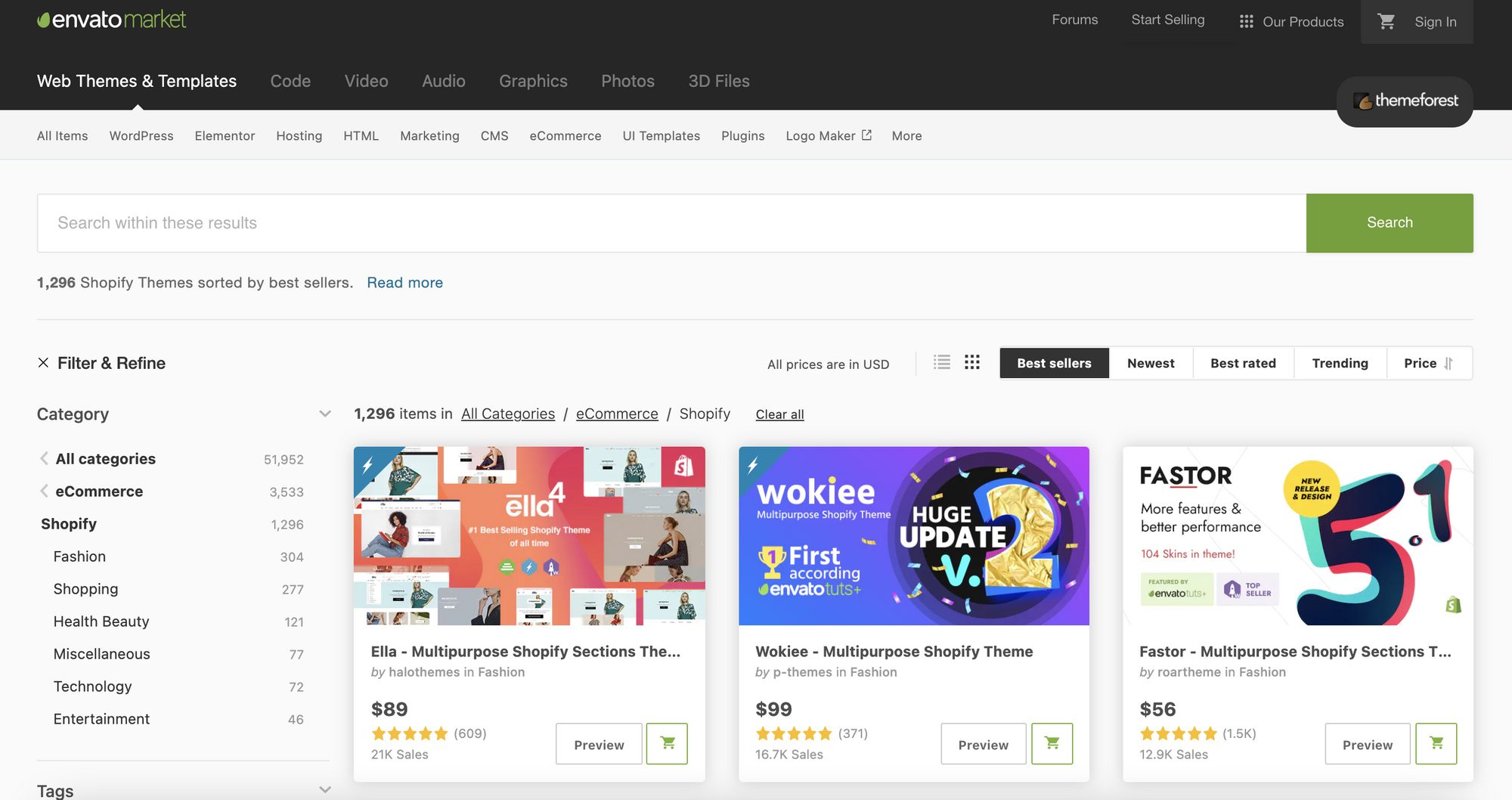Image resolution: width=1512 pixels, height=800 pixels.
Task: Click Clear all filters link
Action: pos(779,414)
